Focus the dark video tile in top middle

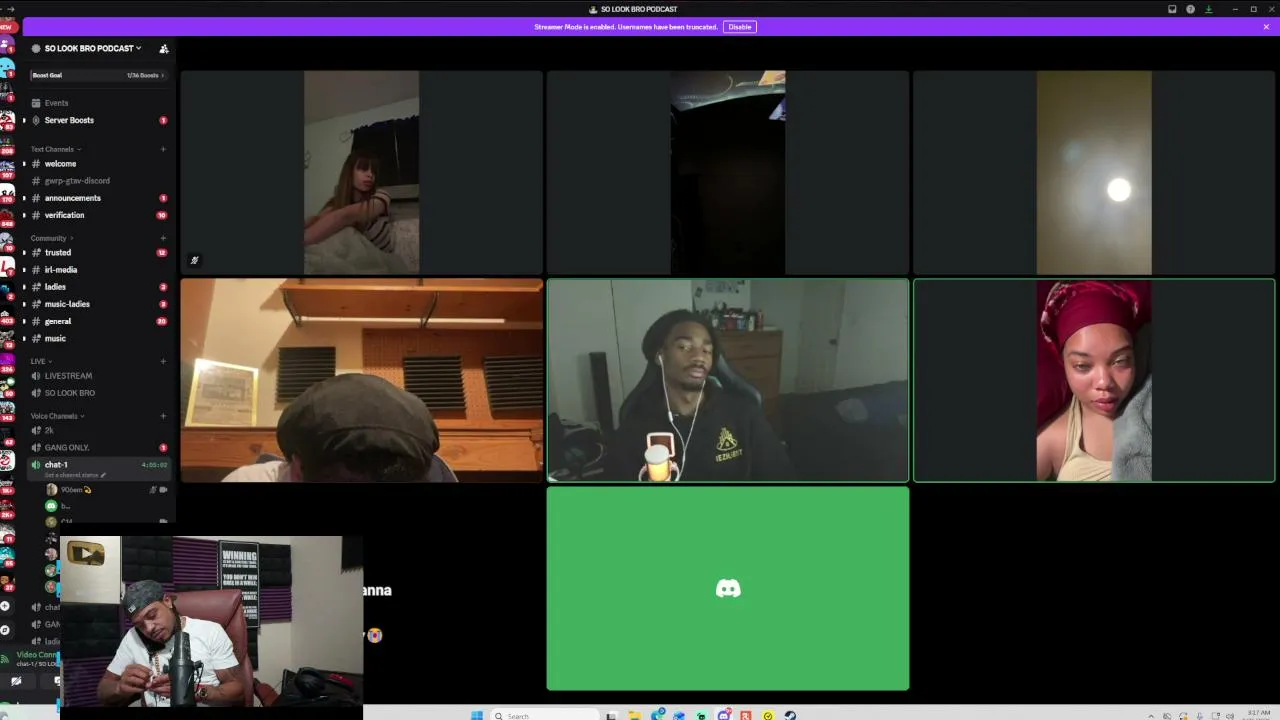(728, 172)
